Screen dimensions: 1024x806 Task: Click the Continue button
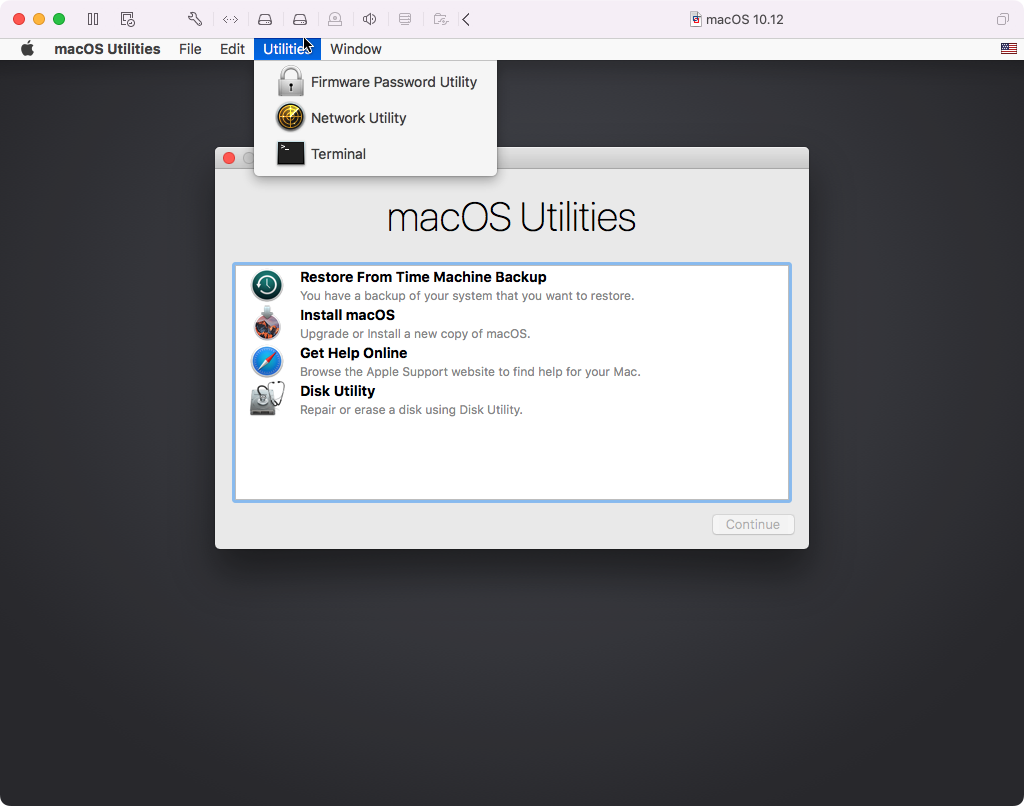click(753, 524)
